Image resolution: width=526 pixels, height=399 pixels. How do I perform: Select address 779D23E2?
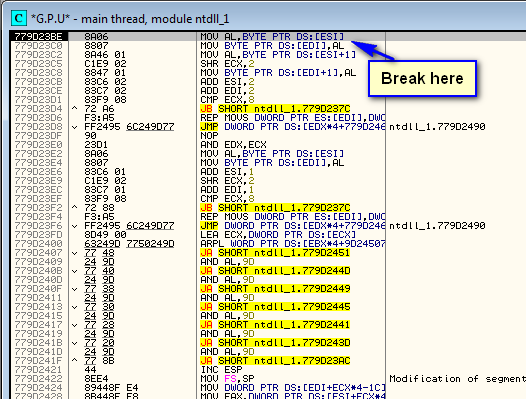click(x=38, y=154)
